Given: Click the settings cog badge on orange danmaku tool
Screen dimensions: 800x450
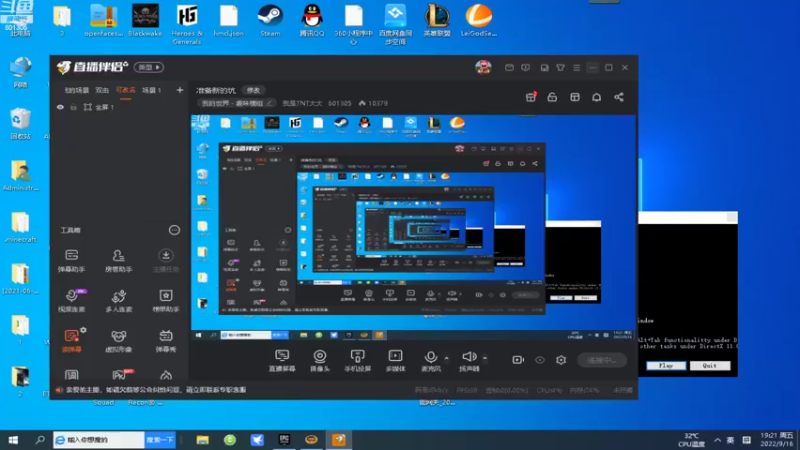Looking at the screenshot, I should (83, 331).
